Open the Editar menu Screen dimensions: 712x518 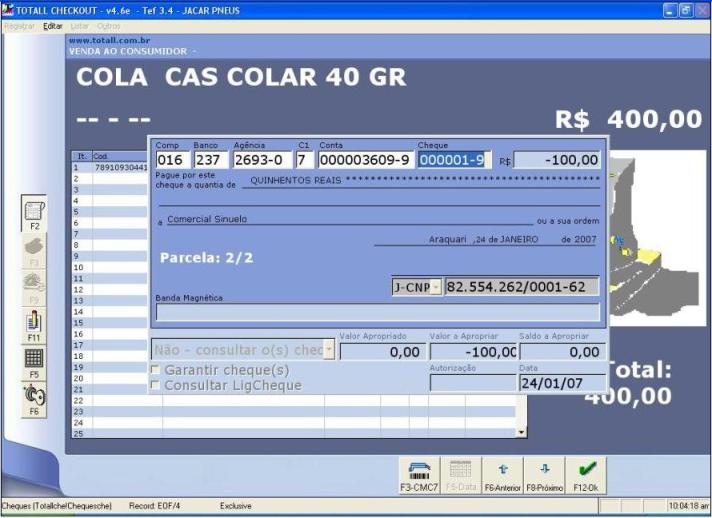pyautogui.click(x=53, y=25)
